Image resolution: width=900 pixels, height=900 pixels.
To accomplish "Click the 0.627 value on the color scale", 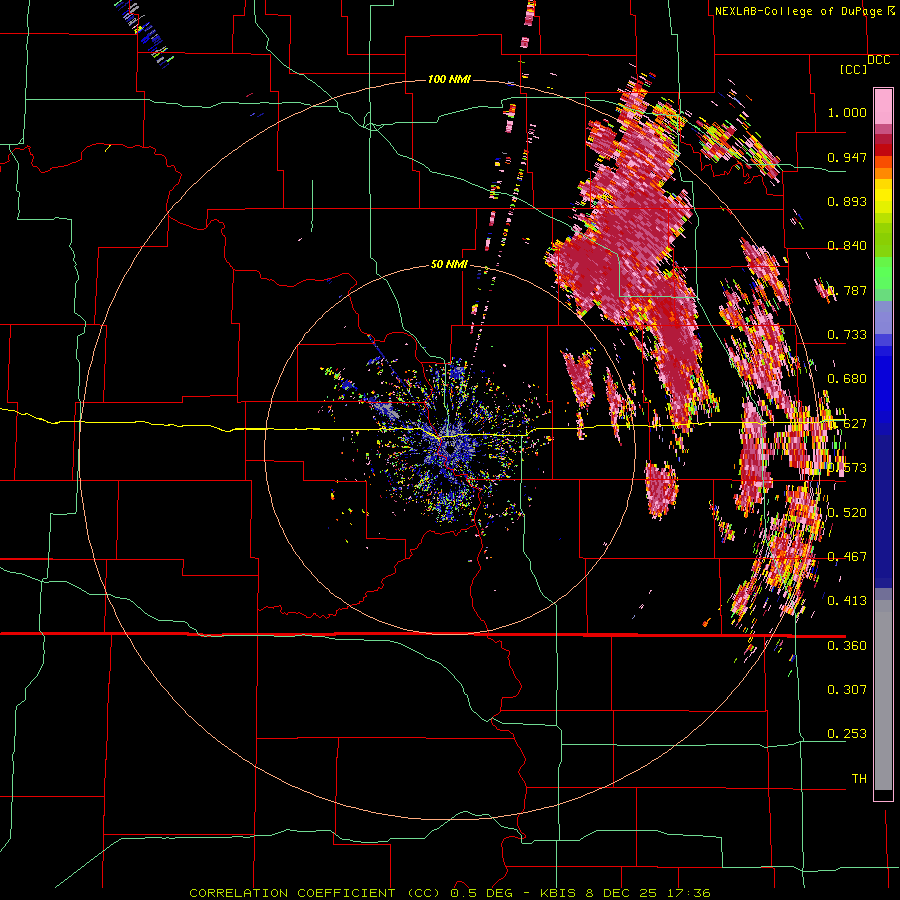I will pyautogui.click(x=847, y=424).
